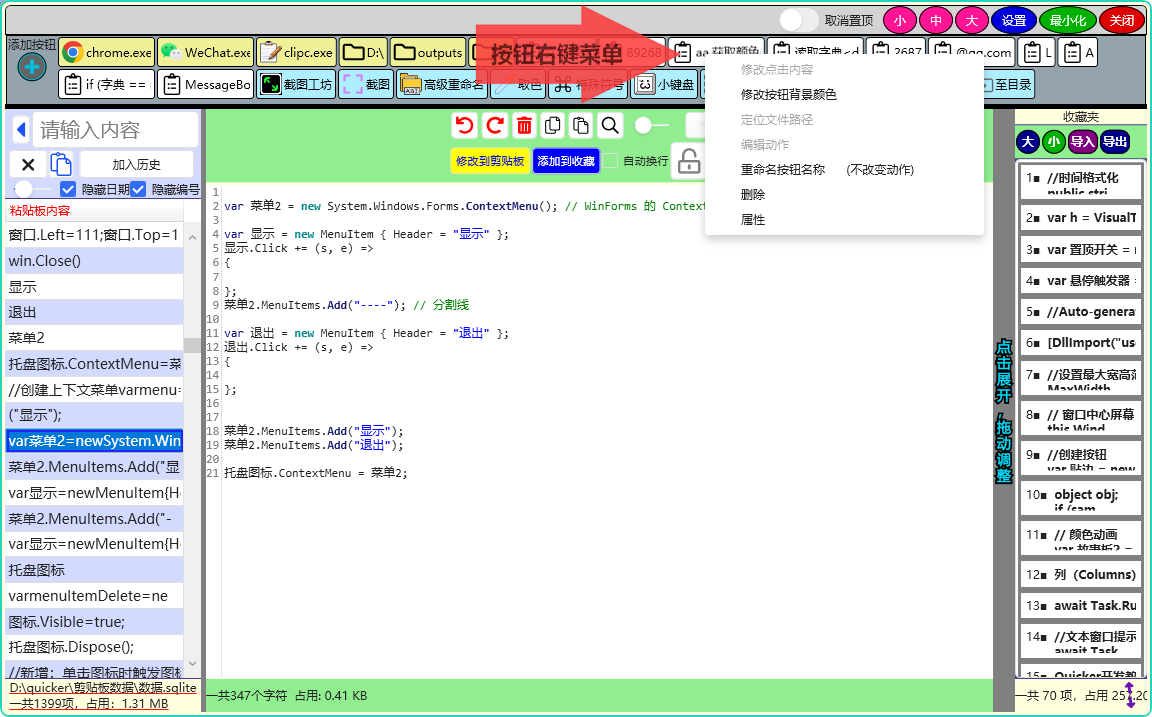
Task: Click the red 中 size button
Action: pyautogui.click(x=935, y=21)
